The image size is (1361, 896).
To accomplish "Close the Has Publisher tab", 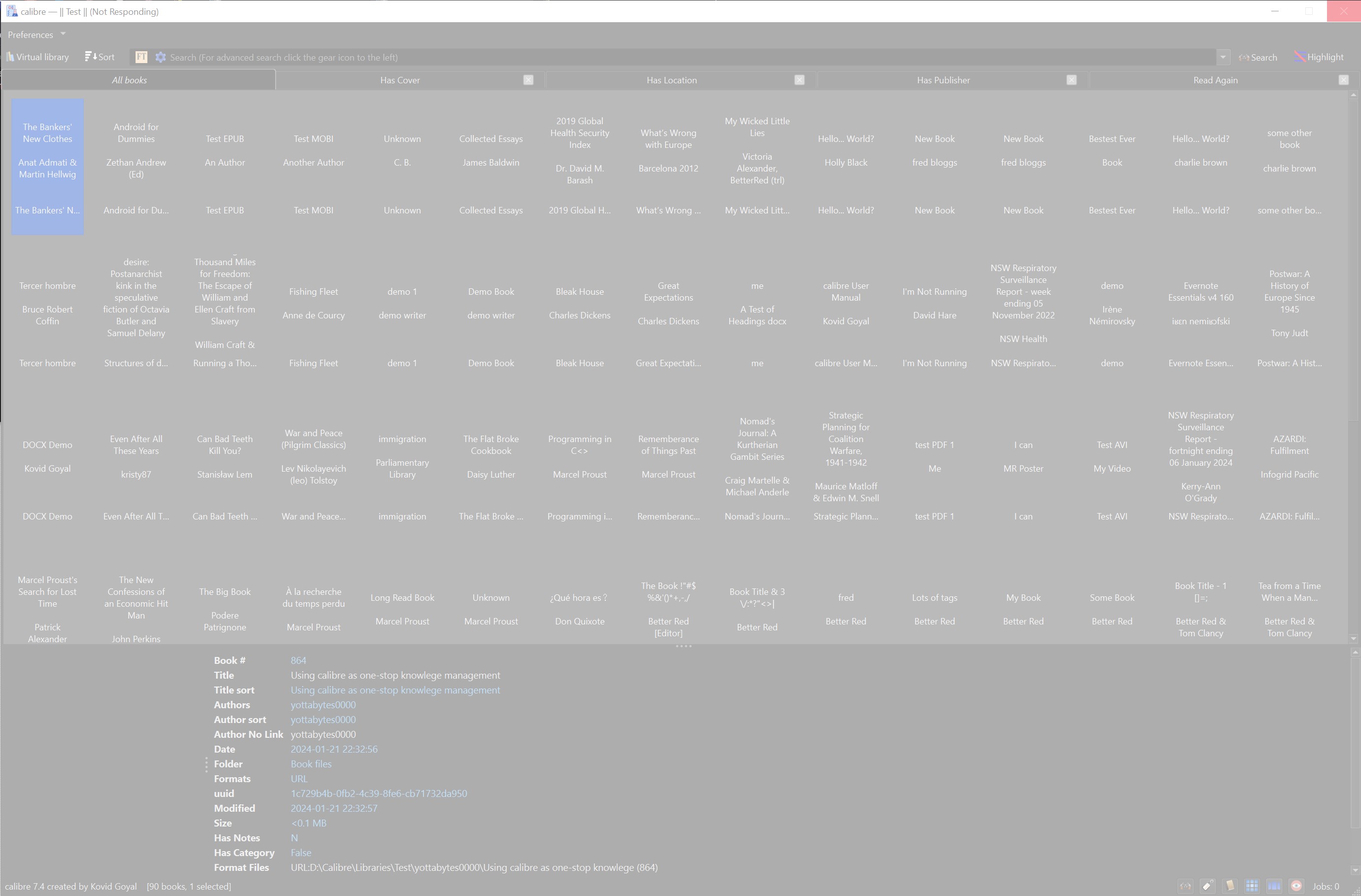I will click(1071, 80).
